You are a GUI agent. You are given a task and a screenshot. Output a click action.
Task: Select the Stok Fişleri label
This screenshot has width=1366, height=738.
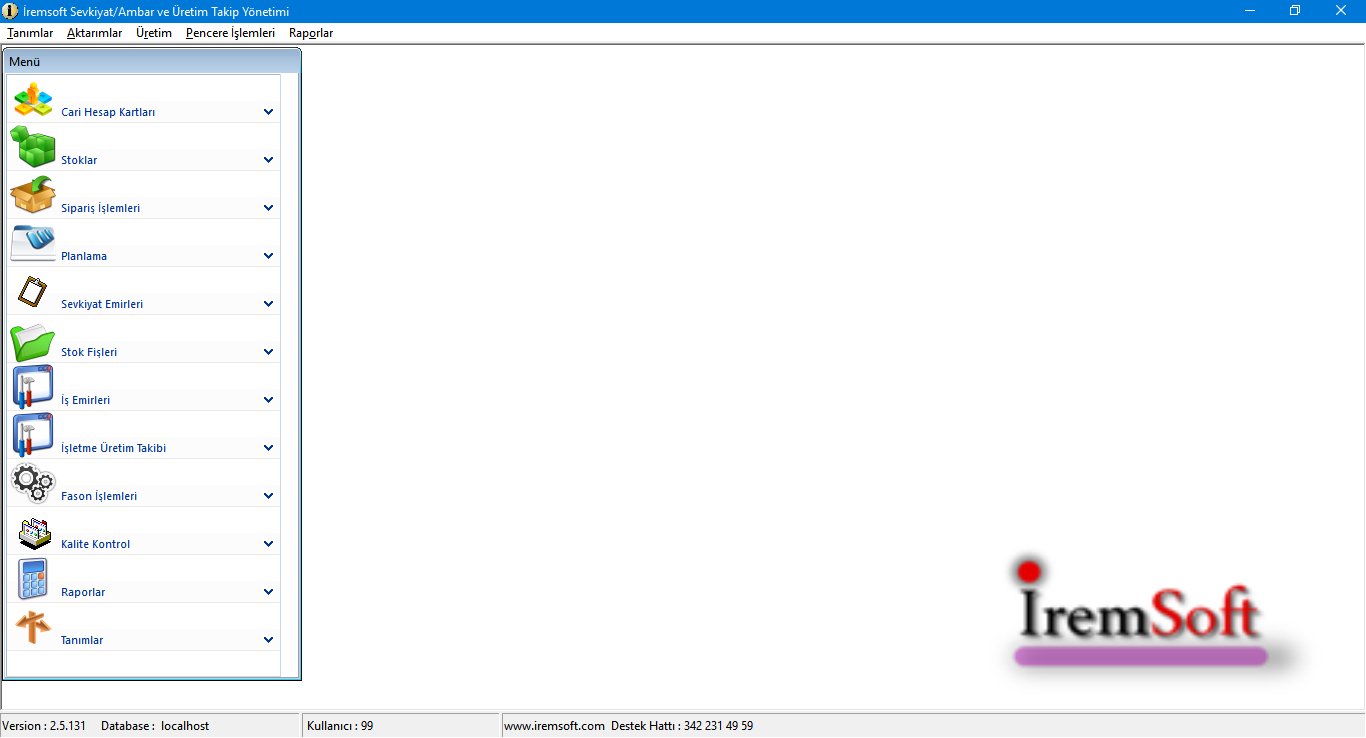(89, 353)
